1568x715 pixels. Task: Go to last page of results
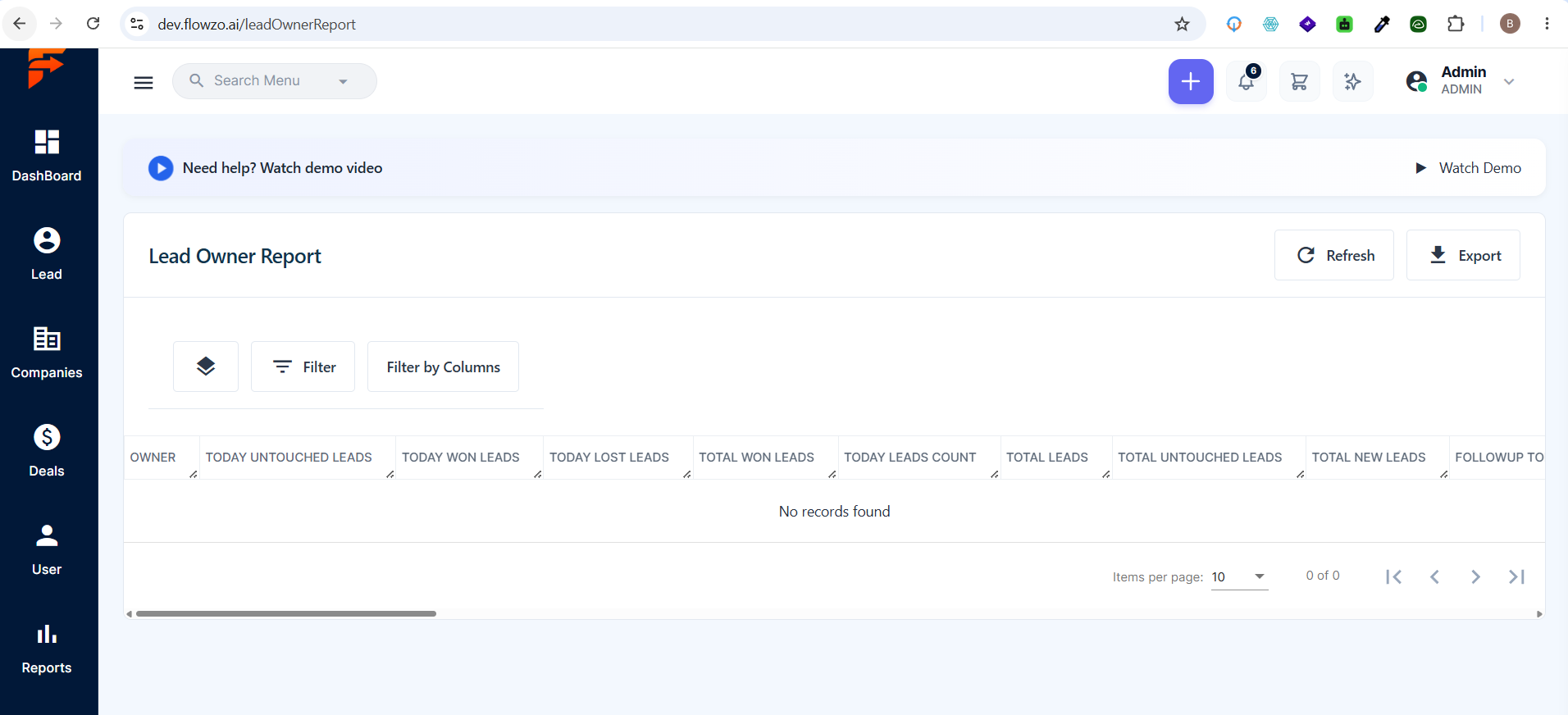click(1516, 576)
